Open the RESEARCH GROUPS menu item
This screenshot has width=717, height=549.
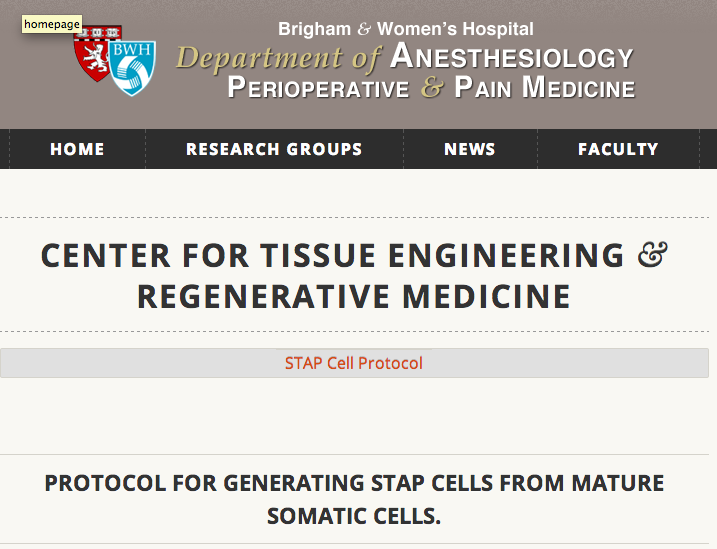point(274,149)
